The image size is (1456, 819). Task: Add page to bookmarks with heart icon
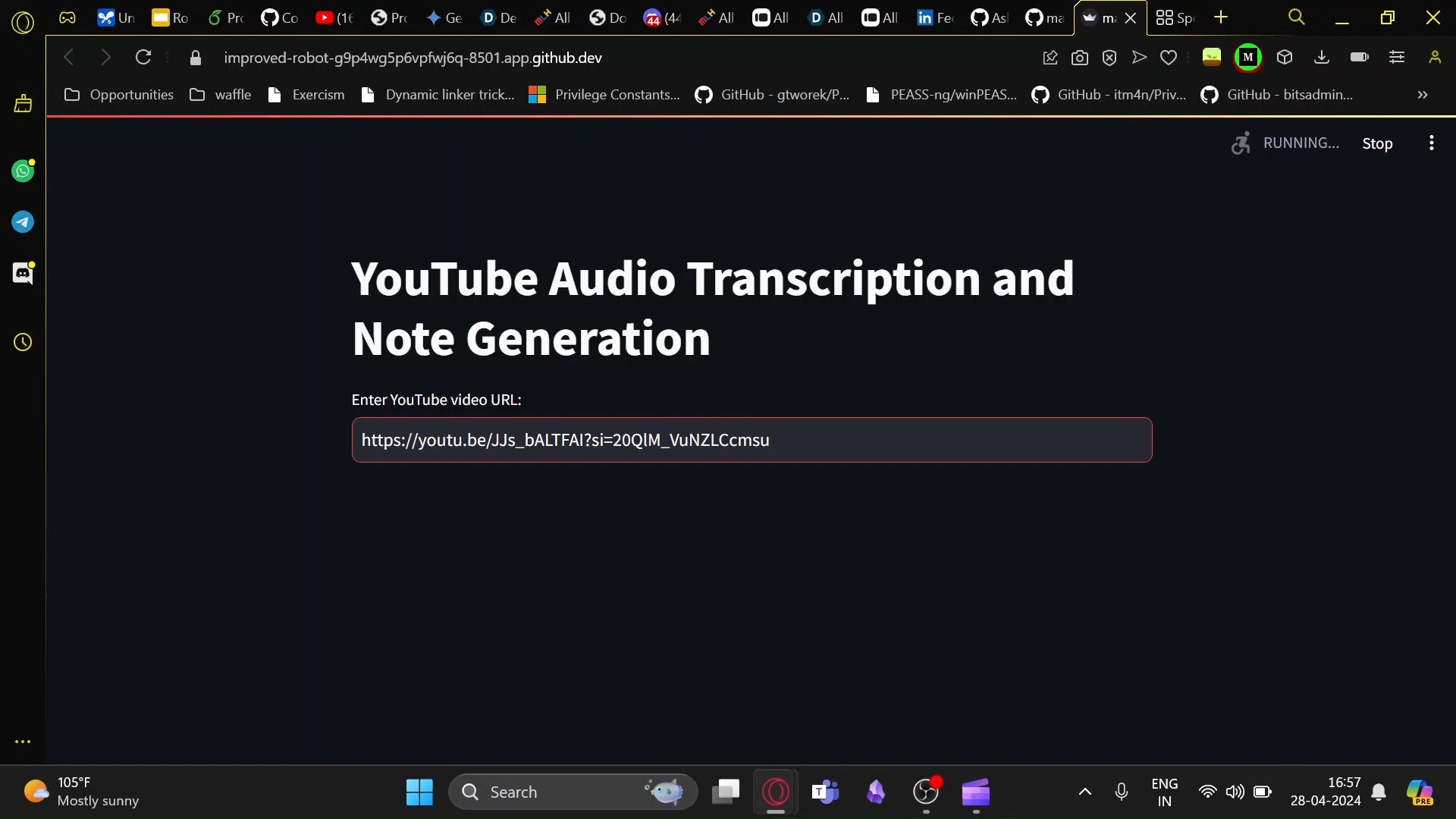(1169, 58)
